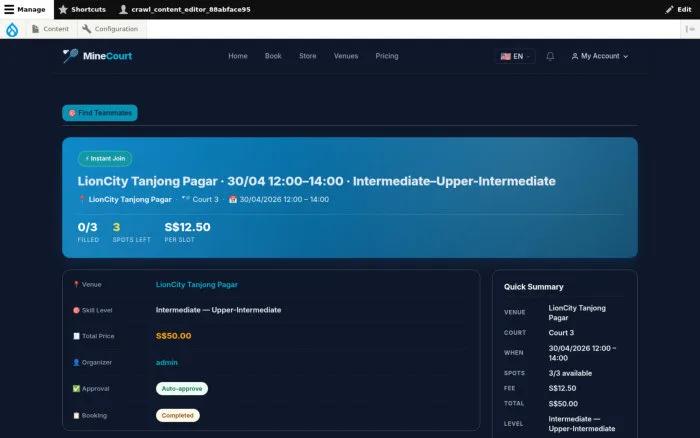Click the court icon beside Court 3
The image size is (700, 438).
coord(186,199)
